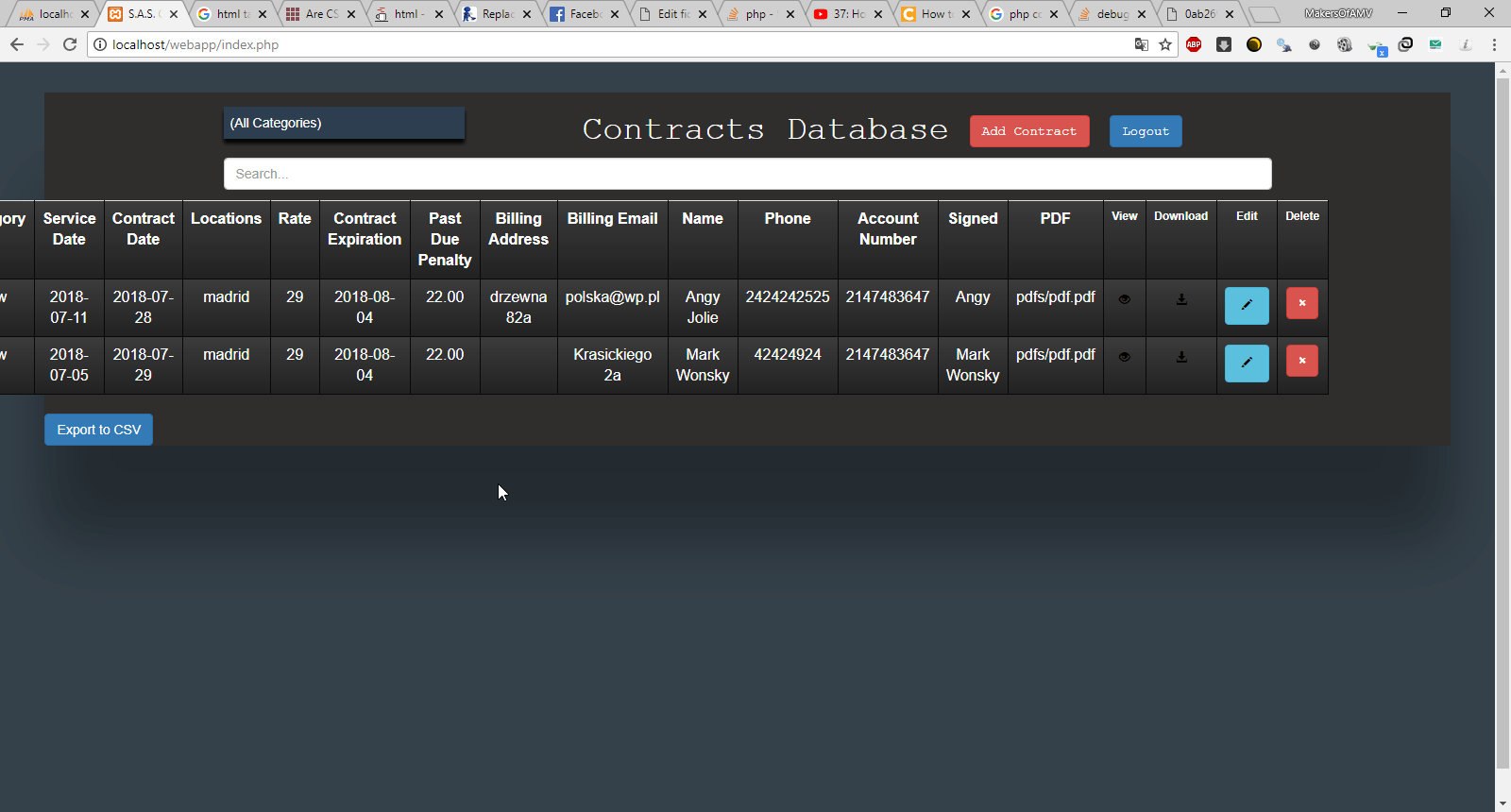Image resolution: width=1511 pixels, height=812 pixels.
Task: Click pdfs/pdf.pdf in Mark Wonsky row
Action: (1055, 354)
